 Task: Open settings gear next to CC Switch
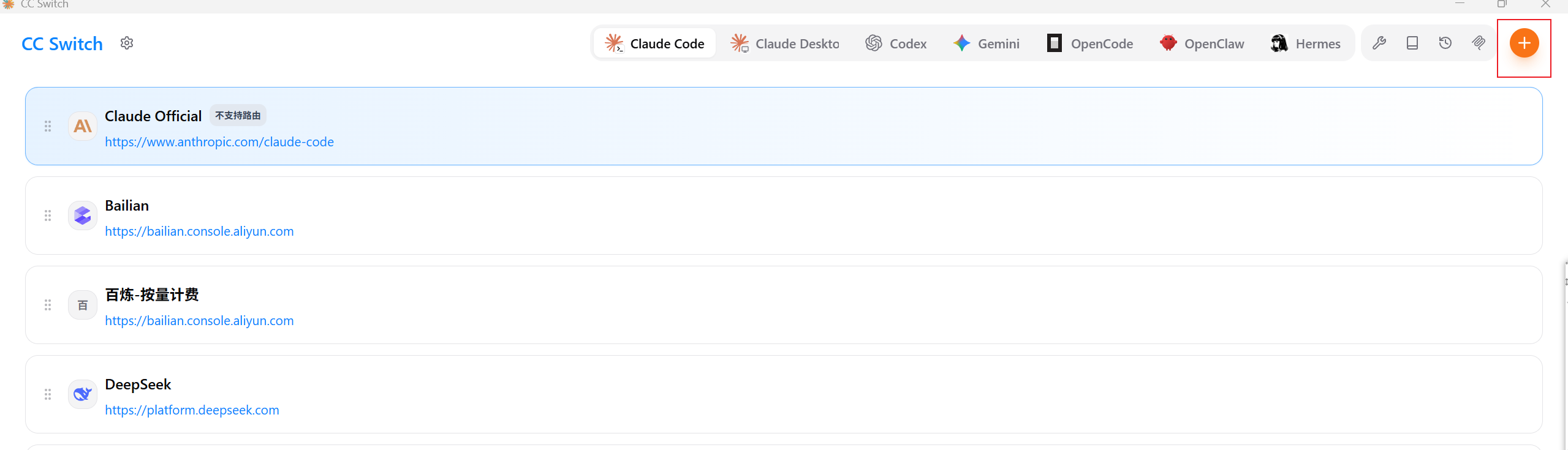[x=127, y=43]
